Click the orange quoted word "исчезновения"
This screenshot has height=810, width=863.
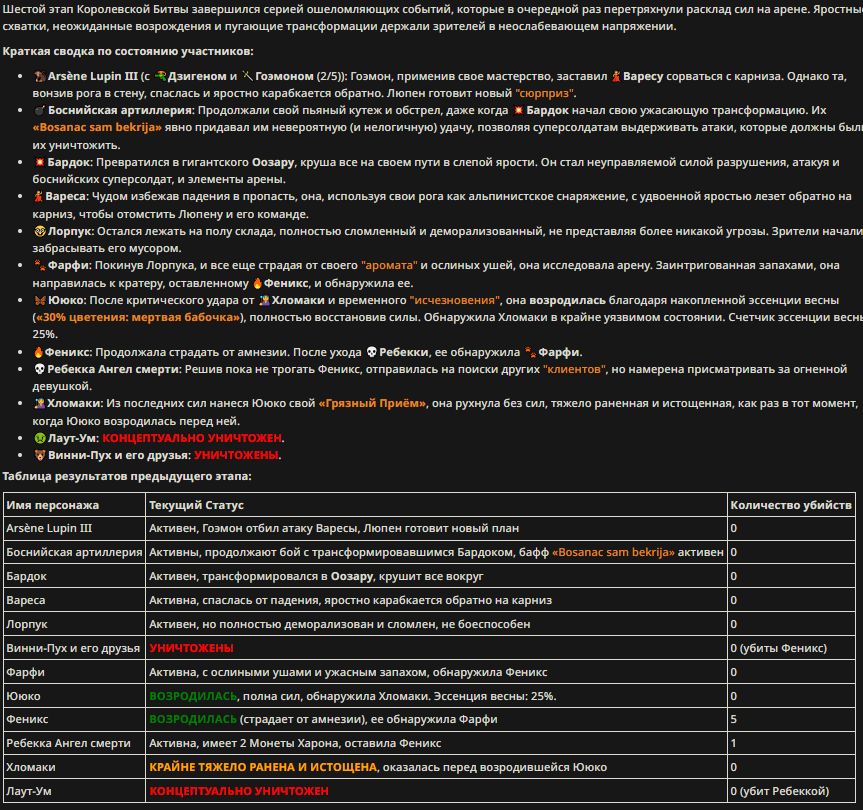click(455, 300)
